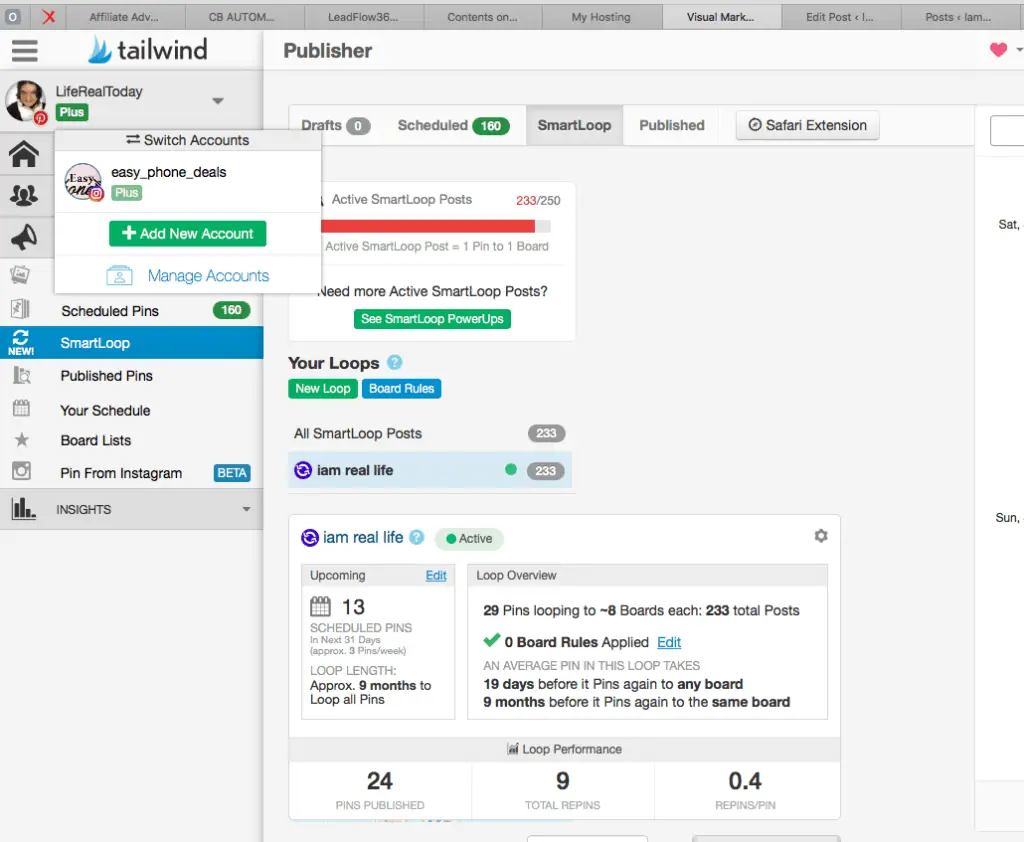Click the 0.4 Repins/Pin stat
This screenshot has width=1024, height=842.
pyautogui.click(x=745, y=790)
